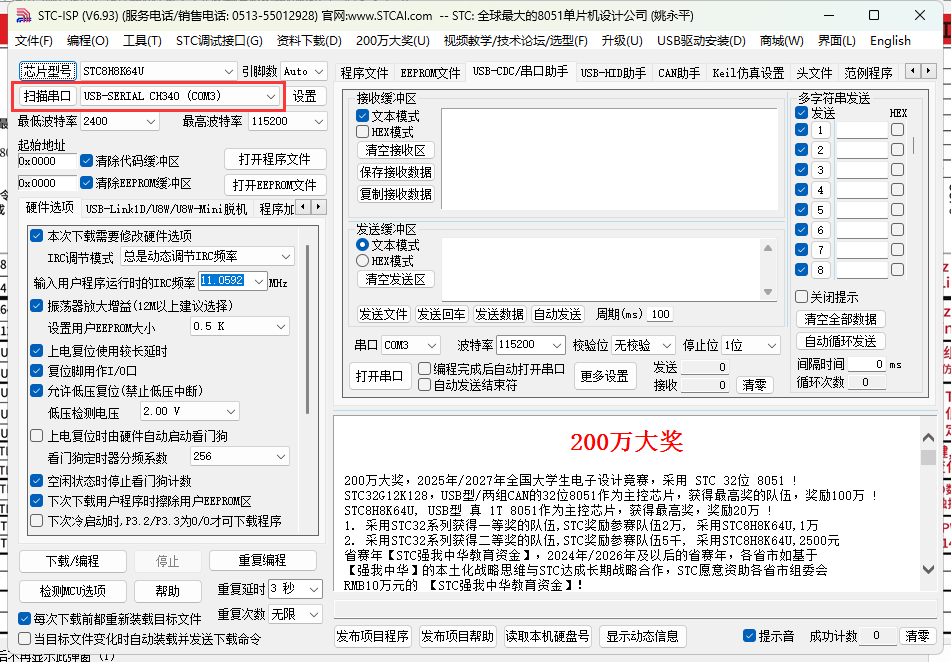This screenshot has height=662, width=951.
Task: Click 打开程序文件 button
Action: tap(275, 160)
